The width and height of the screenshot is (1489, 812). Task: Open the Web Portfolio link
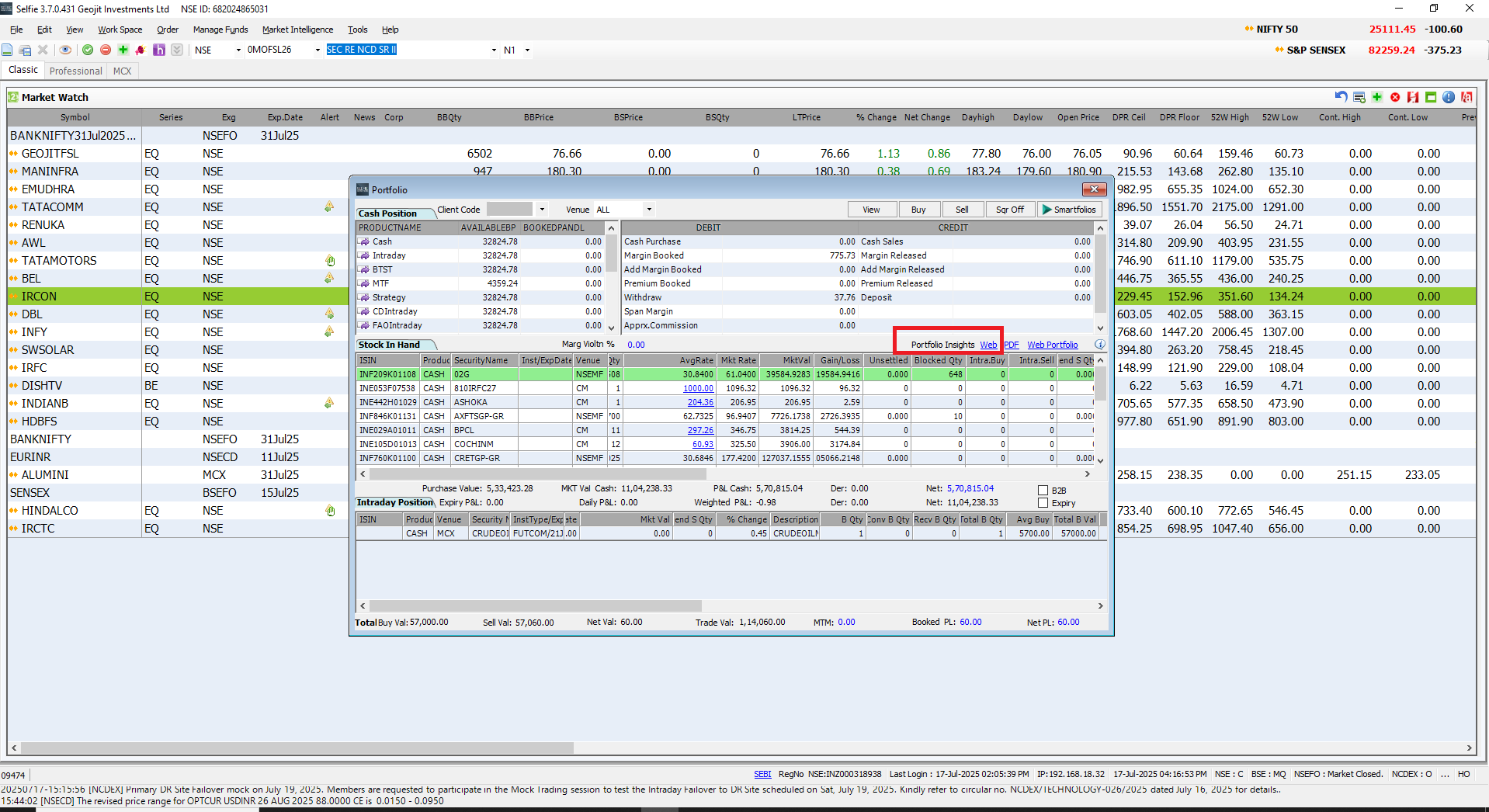(1053, 345)
